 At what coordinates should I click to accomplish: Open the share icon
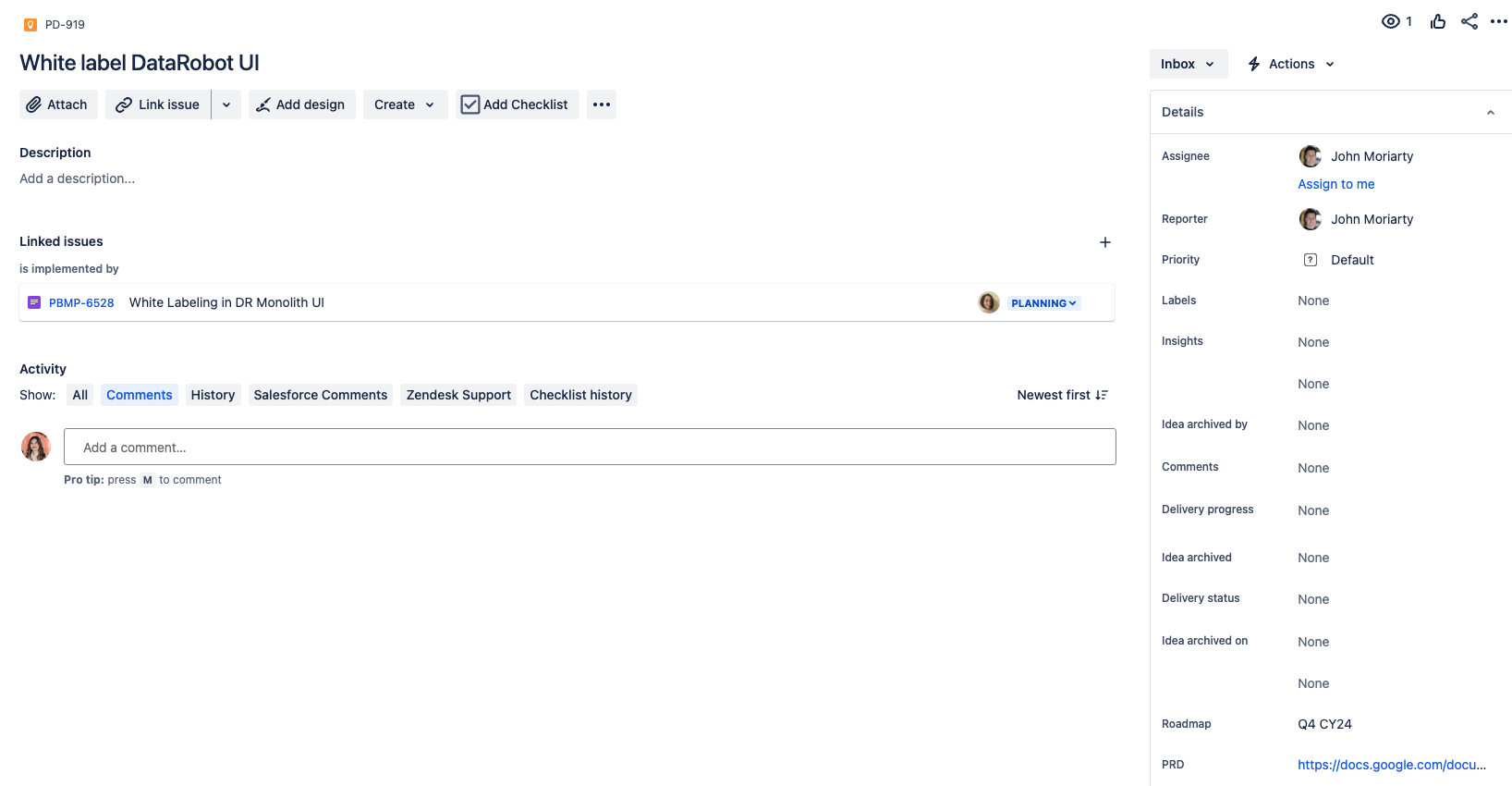[1469, 21]
